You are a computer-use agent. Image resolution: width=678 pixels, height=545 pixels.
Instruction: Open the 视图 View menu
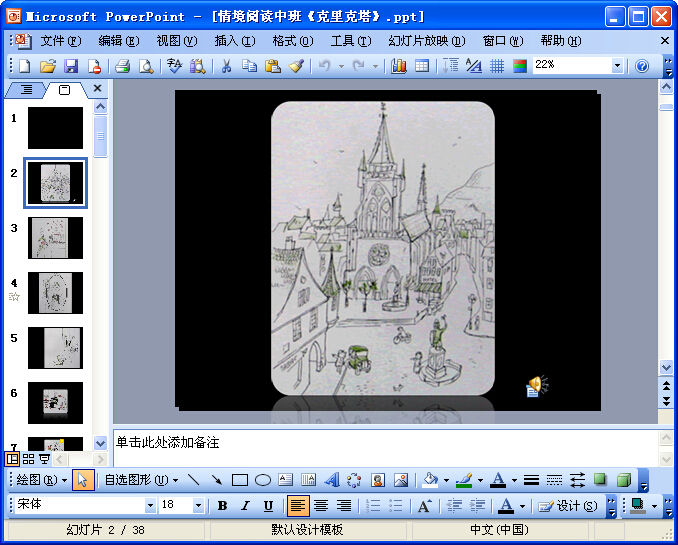click(176, 41)
